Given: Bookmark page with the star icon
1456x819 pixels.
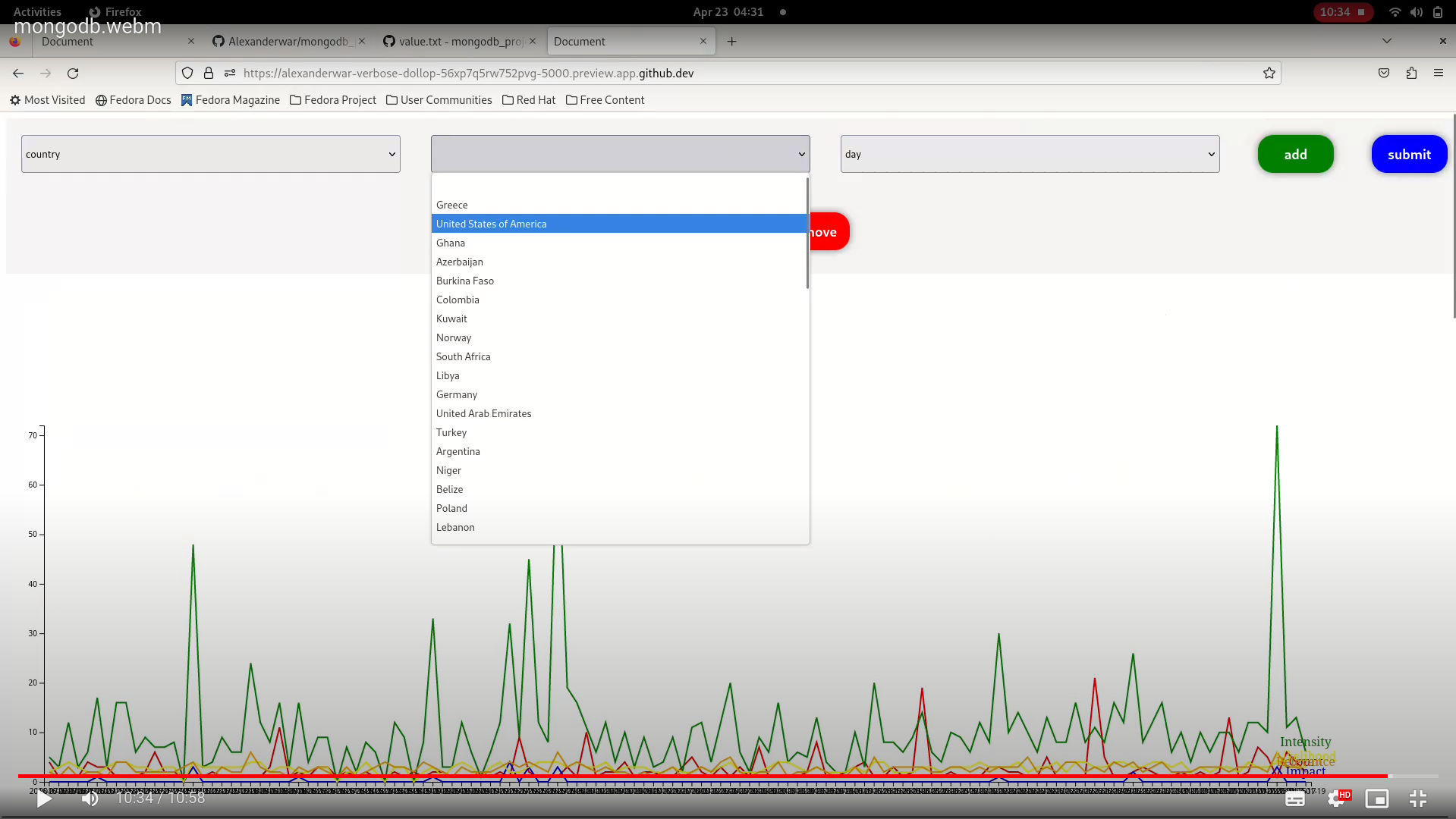Looking at the screenshot, I should pyautogui.click(x=1269, y=74).
